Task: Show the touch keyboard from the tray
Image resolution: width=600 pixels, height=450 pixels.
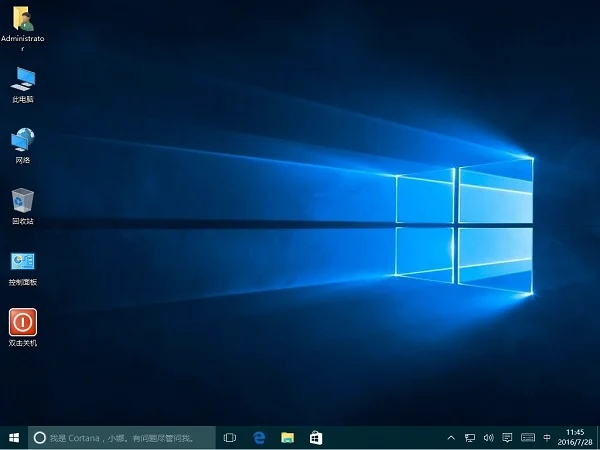Action: coord(527,437)
